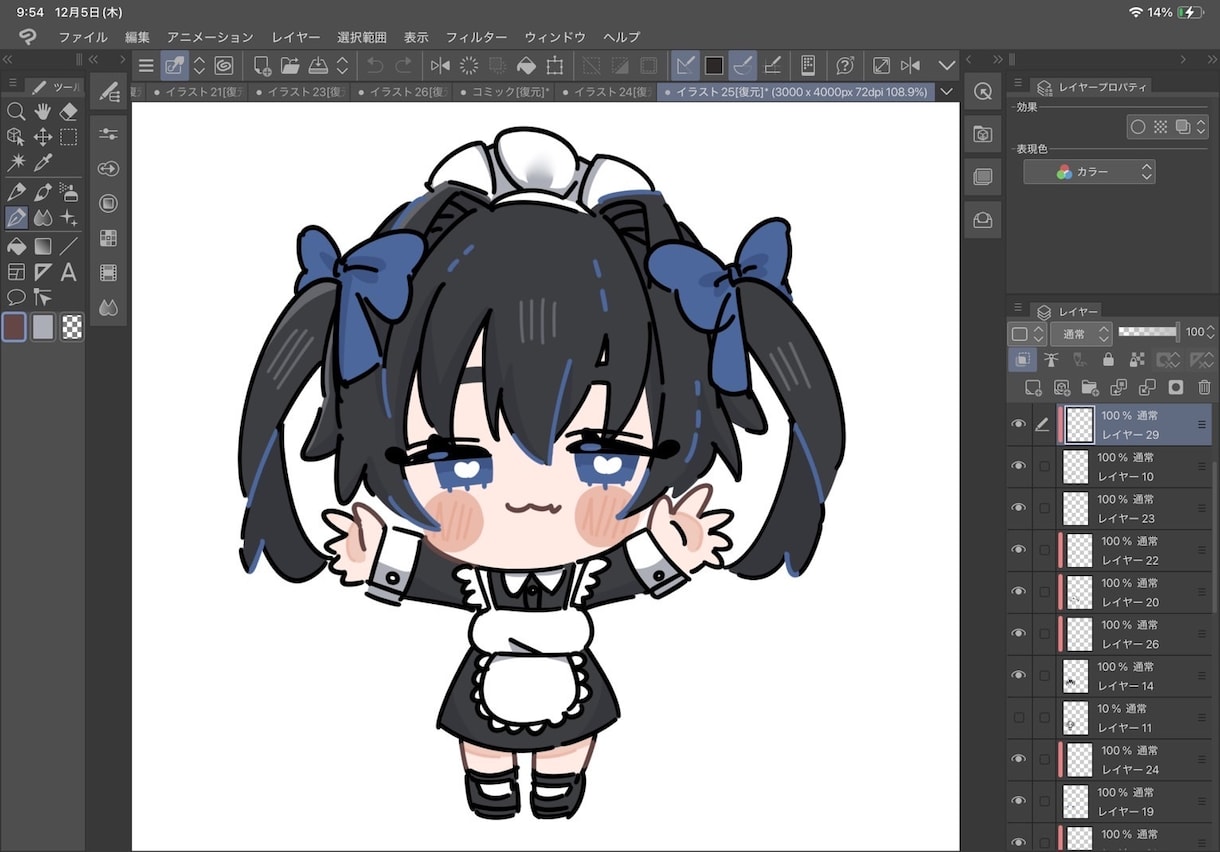1220x852 pixels.
Task: Select the Object operation cube tool
Action: 16,137
